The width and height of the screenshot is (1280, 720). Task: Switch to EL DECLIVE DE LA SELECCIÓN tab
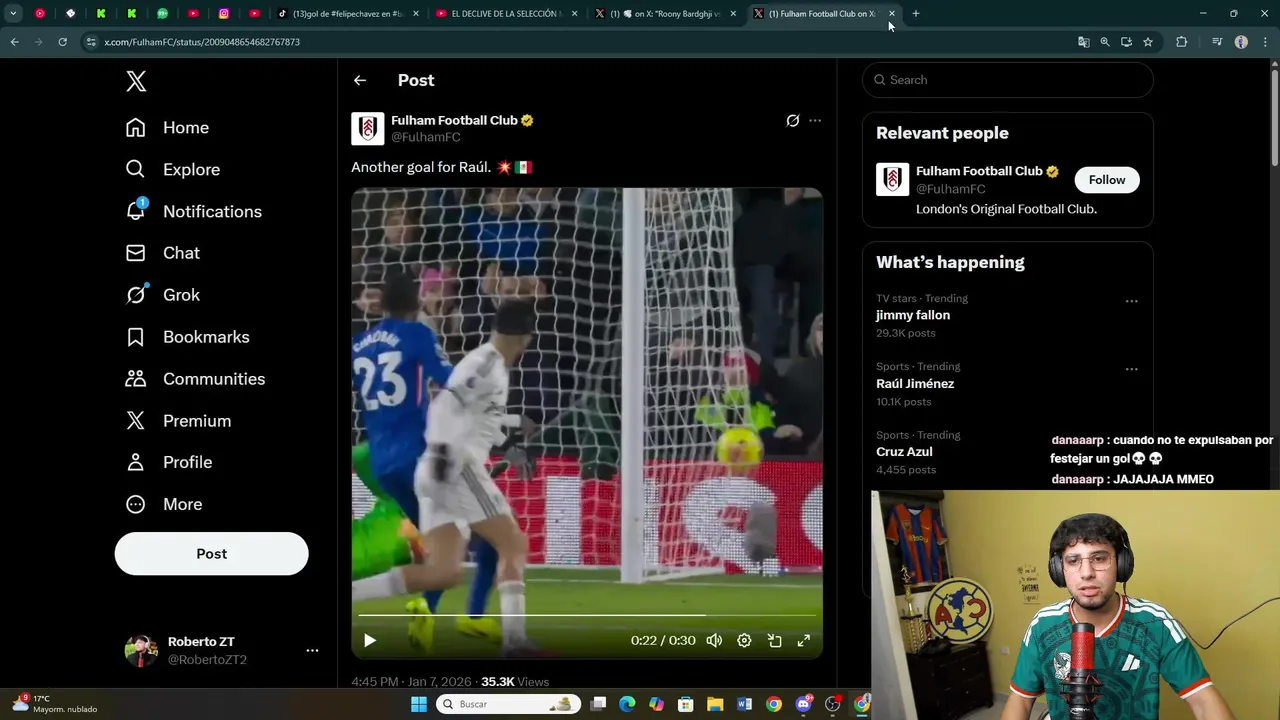[508, 14]
